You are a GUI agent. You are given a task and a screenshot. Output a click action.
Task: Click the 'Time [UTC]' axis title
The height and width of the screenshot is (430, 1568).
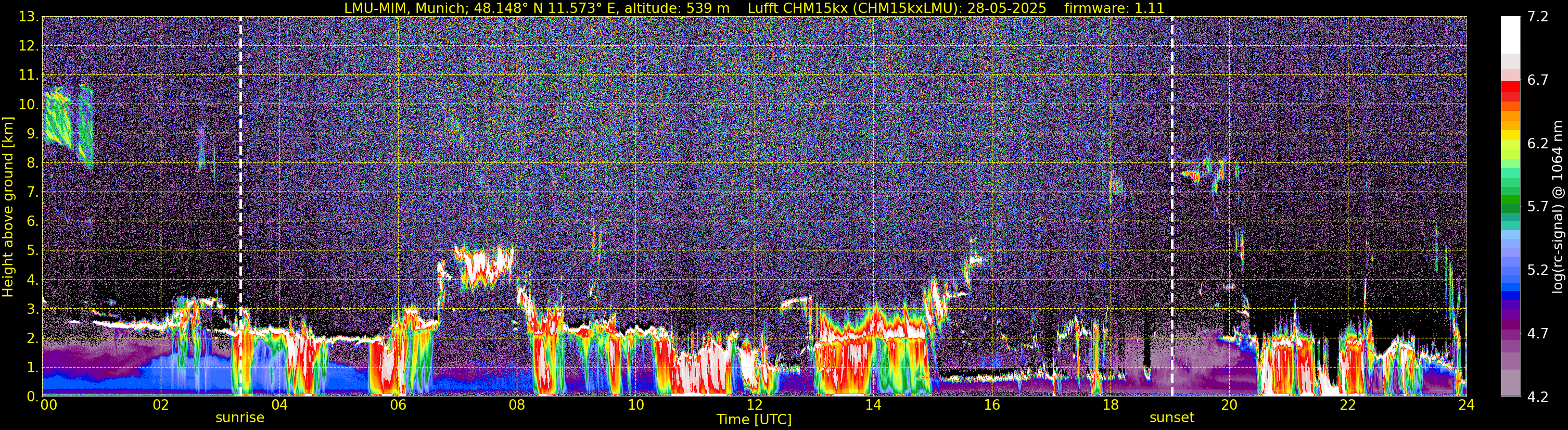coord(754,420)
